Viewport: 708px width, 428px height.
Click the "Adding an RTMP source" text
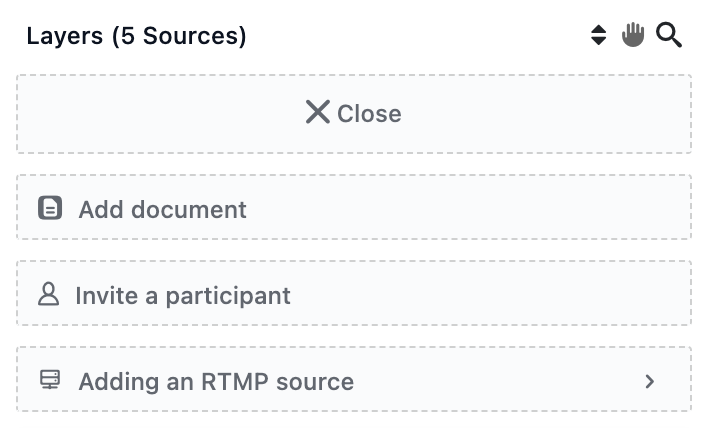point(216,382)
